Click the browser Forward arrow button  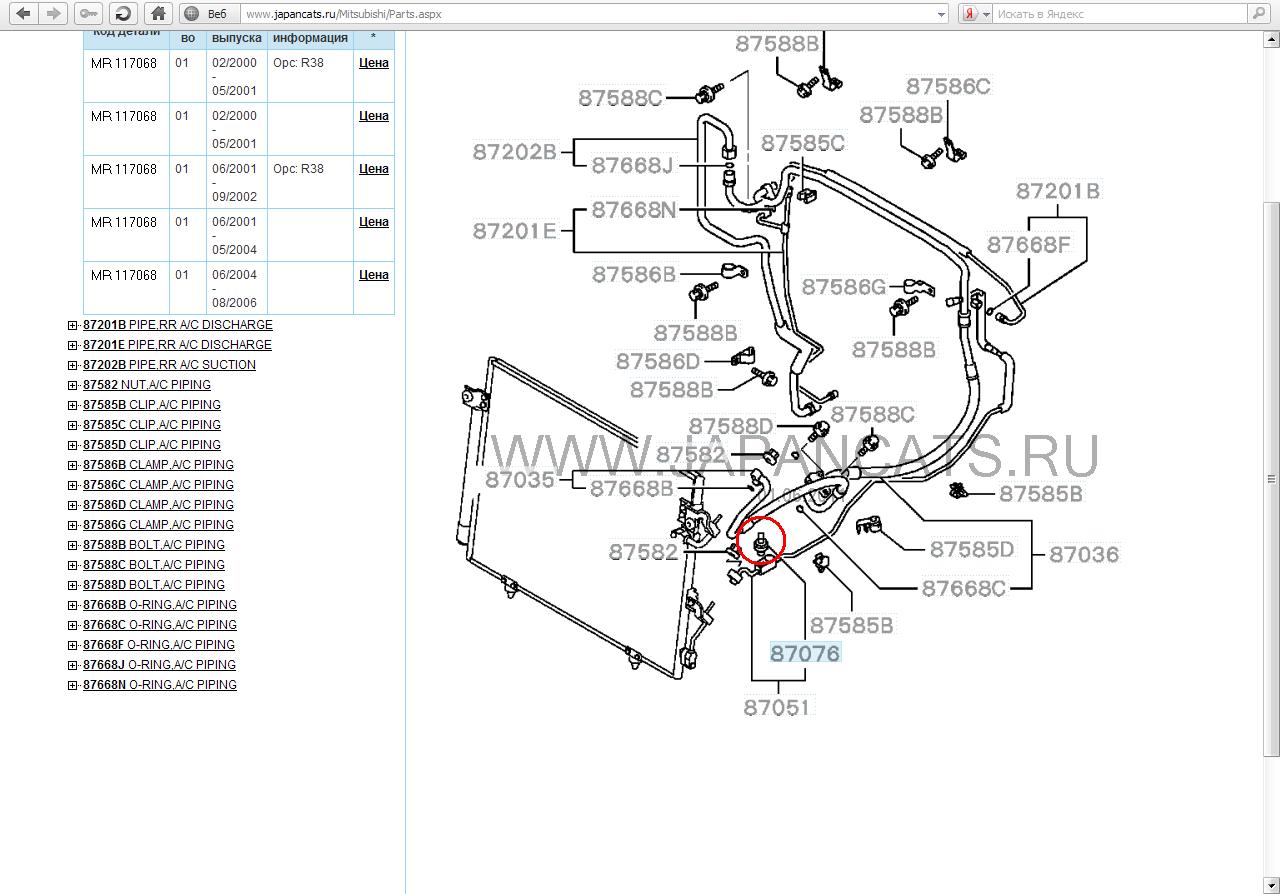pos(54,14)
